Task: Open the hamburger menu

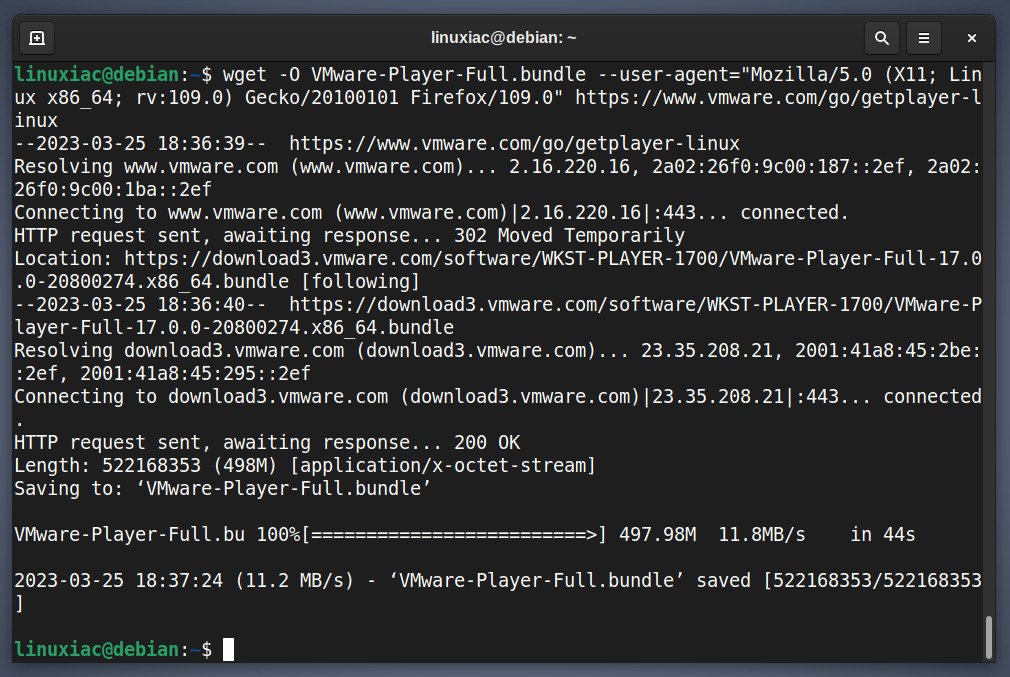Action: pos(924,38)
